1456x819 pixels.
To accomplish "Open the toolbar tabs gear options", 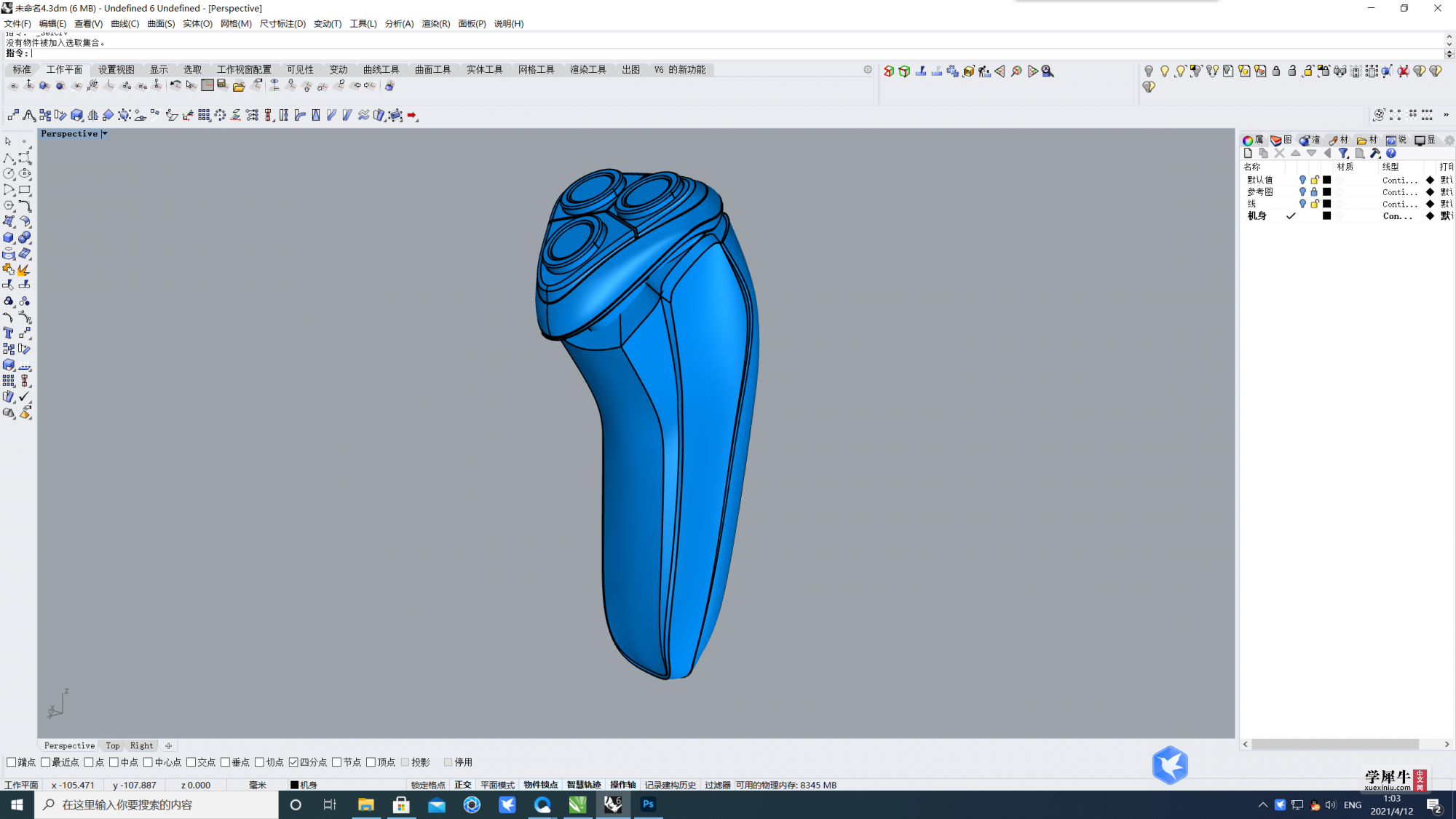I will tap(868, 70).
